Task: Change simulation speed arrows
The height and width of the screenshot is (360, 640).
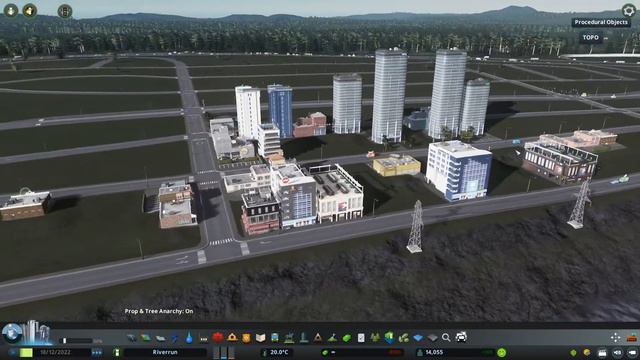Action: 97,352
